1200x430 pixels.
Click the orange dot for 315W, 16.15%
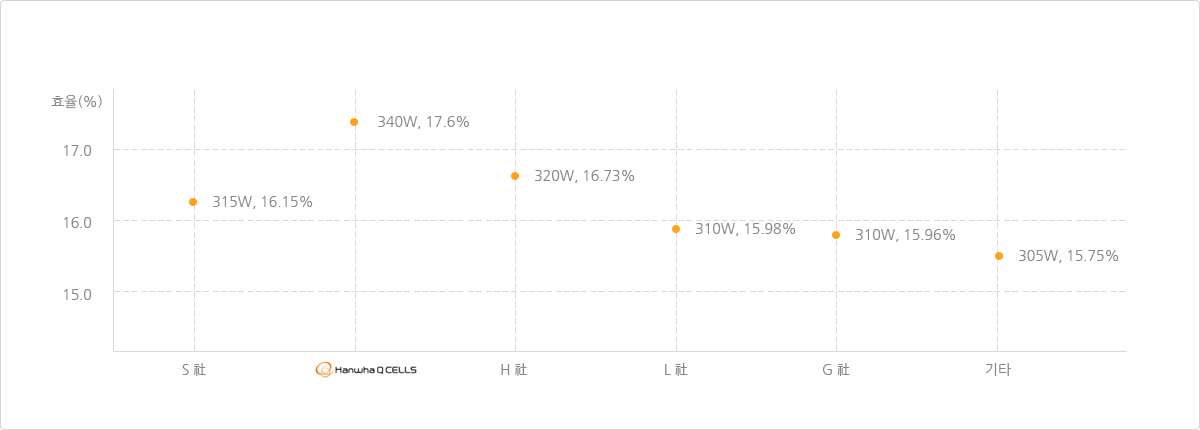[x=193, y=202]
